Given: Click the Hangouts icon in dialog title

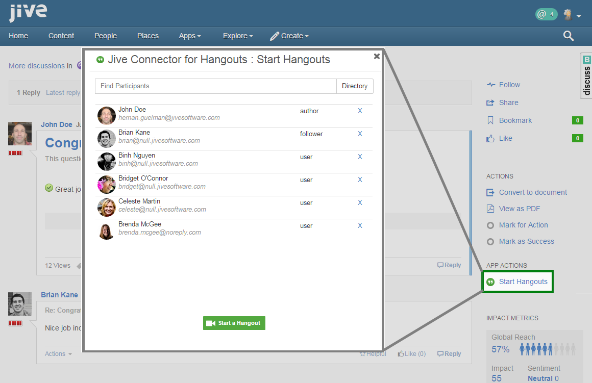Looking at the screenshot, I should (100, 60).
